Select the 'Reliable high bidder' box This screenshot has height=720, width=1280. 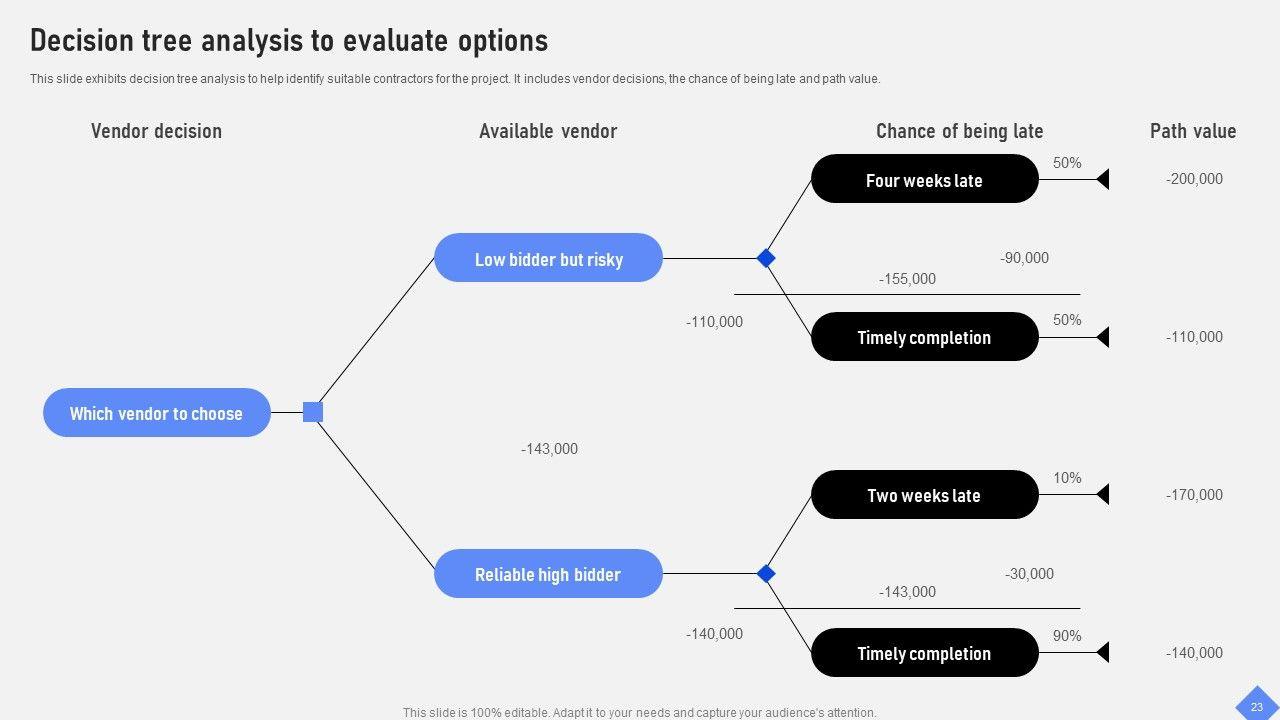(x=548, y=574)
